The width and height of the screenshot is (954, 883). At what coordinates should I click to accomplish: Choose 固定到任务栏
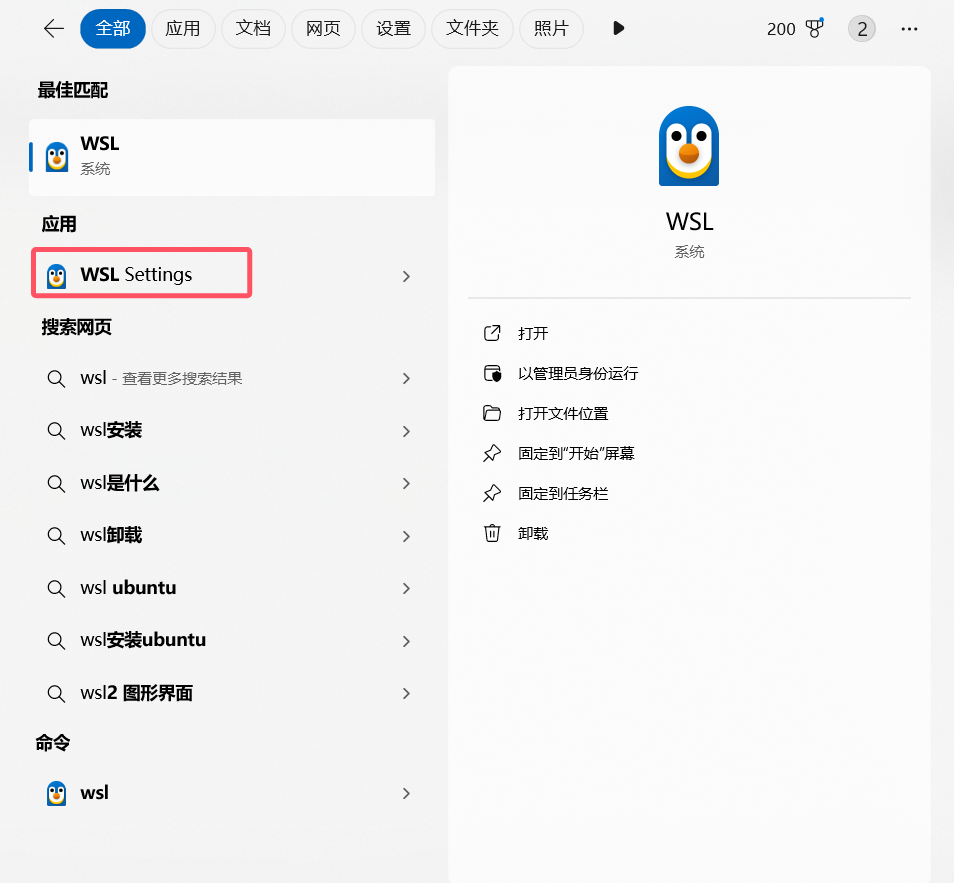[x=563, y=494]
